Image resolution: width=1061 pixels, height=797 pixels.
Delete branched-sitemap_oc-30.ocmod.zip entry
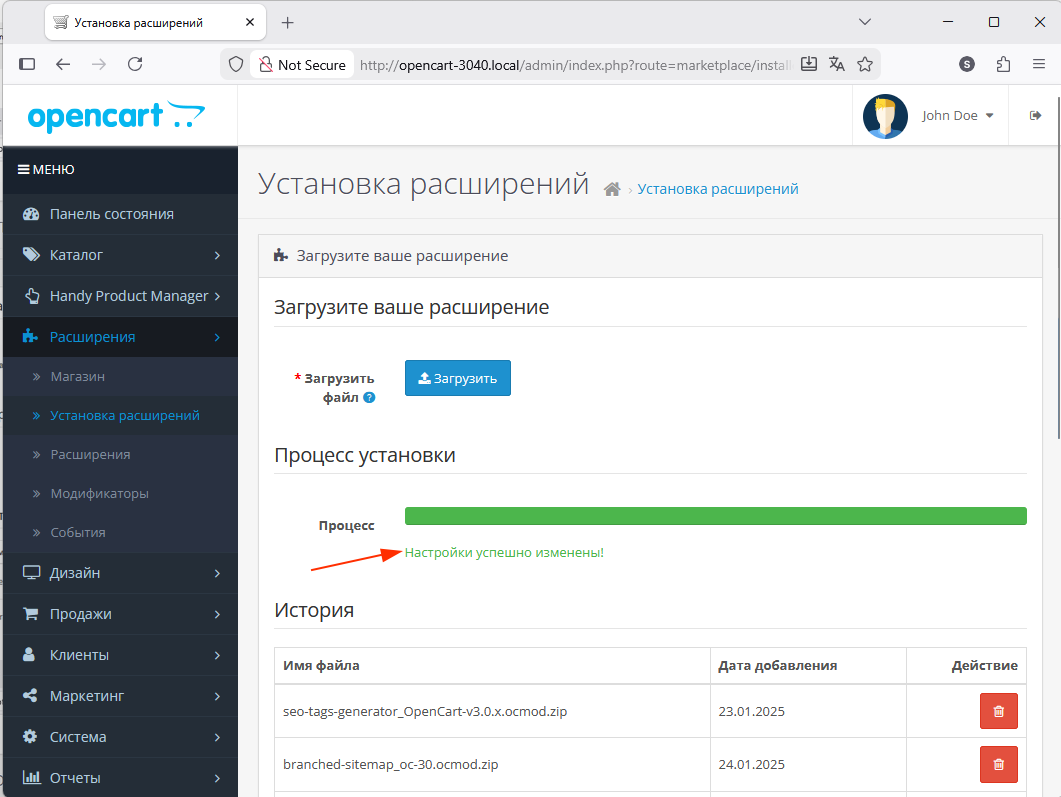pos(998,764)
